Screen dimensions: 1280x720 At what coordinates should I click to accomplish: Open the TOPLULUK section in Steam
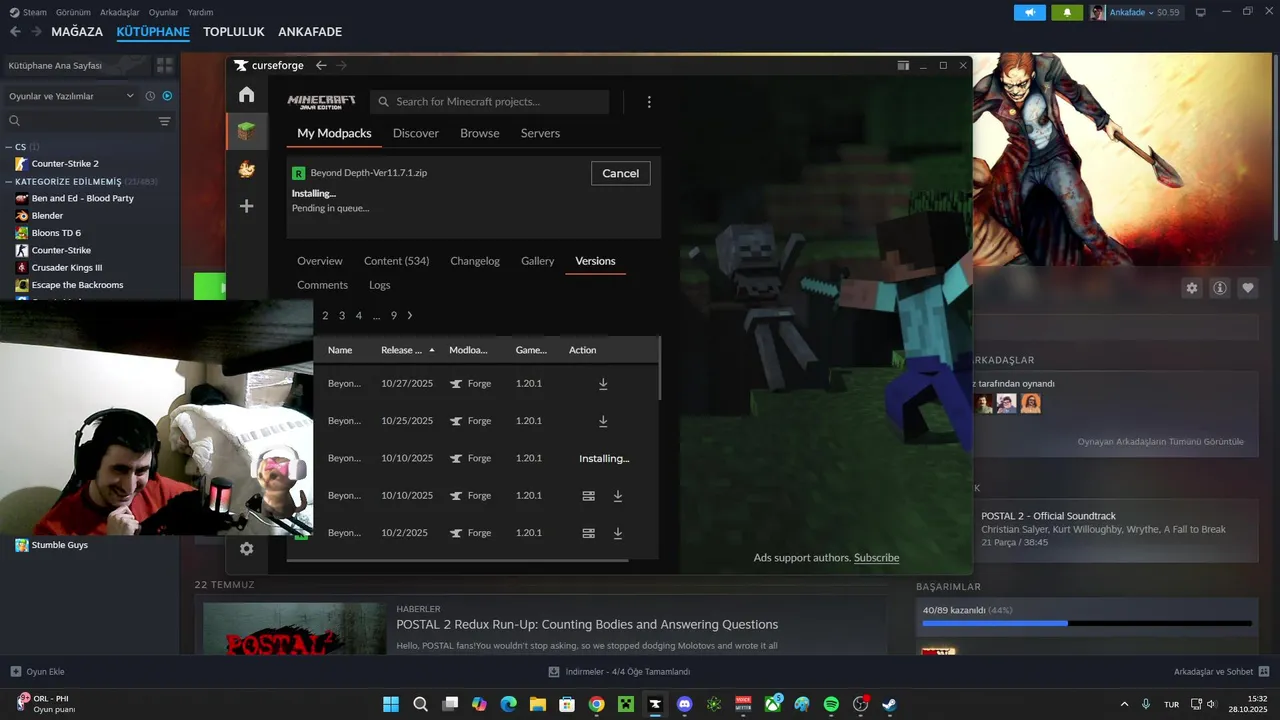coord(234,32)
